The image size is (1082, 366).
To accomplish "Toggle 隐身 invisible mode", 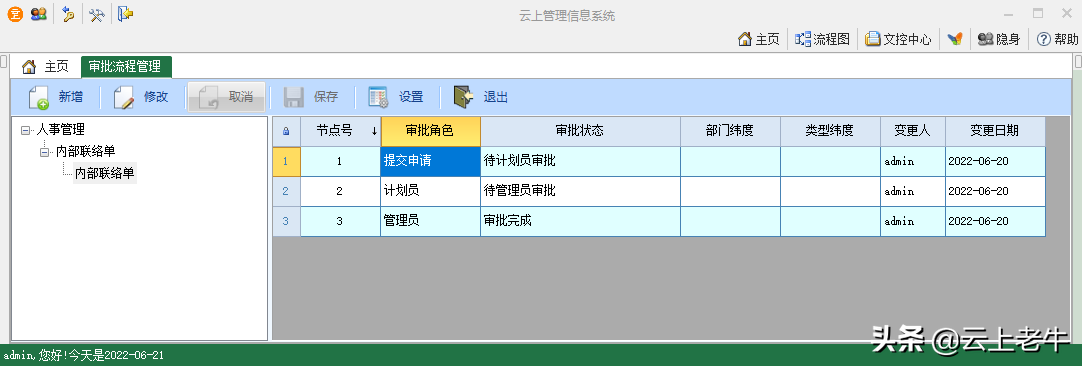I will click(x=999, y=39).
